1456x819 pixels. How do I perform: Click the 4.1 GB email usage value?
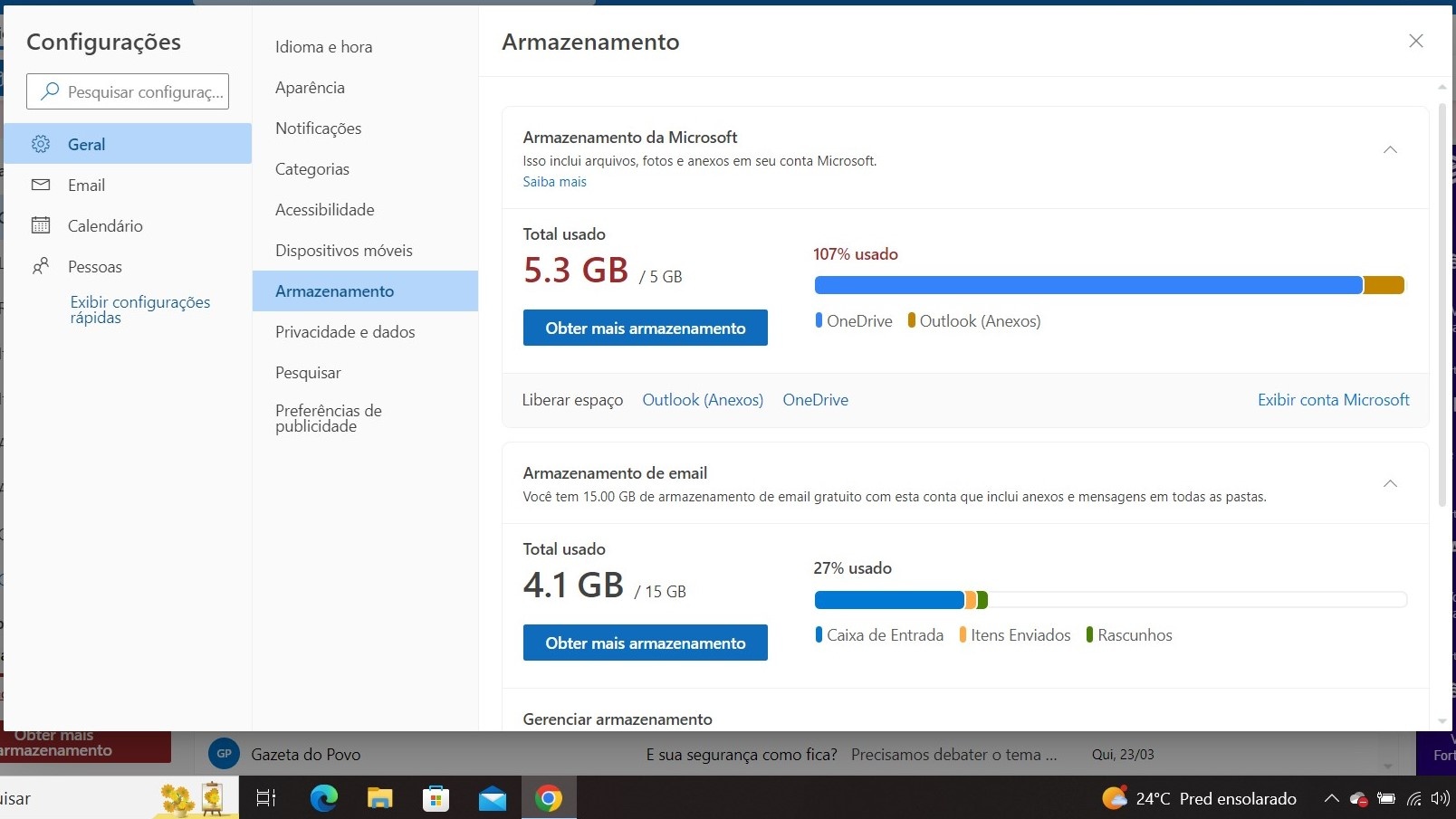point(574,585)
